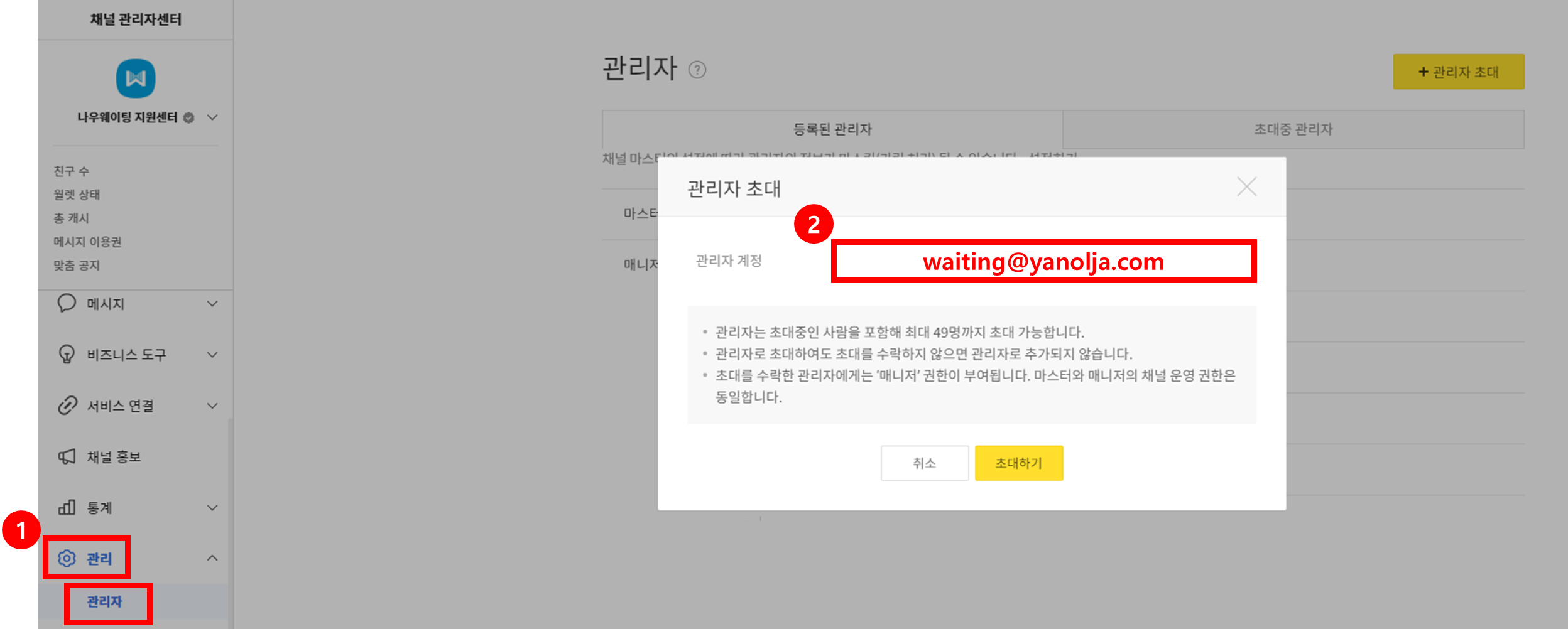Close the 관리자 초대 dialog
Screen dimensions: 1568x629
tap(1246, 186)
